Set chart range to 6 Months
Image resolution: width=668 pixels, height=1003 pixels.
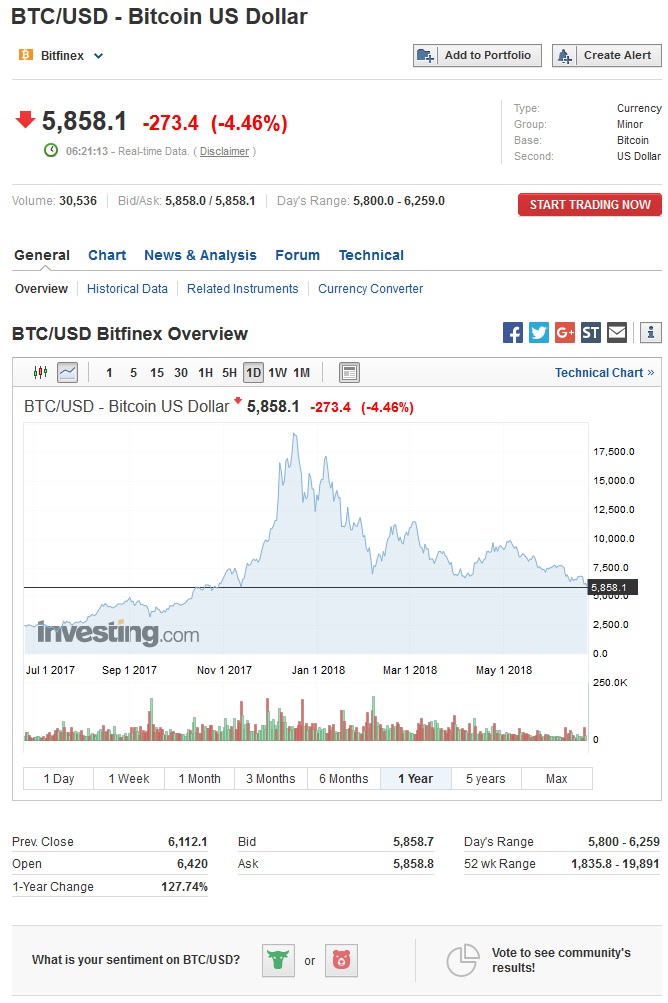pos(344,778)
